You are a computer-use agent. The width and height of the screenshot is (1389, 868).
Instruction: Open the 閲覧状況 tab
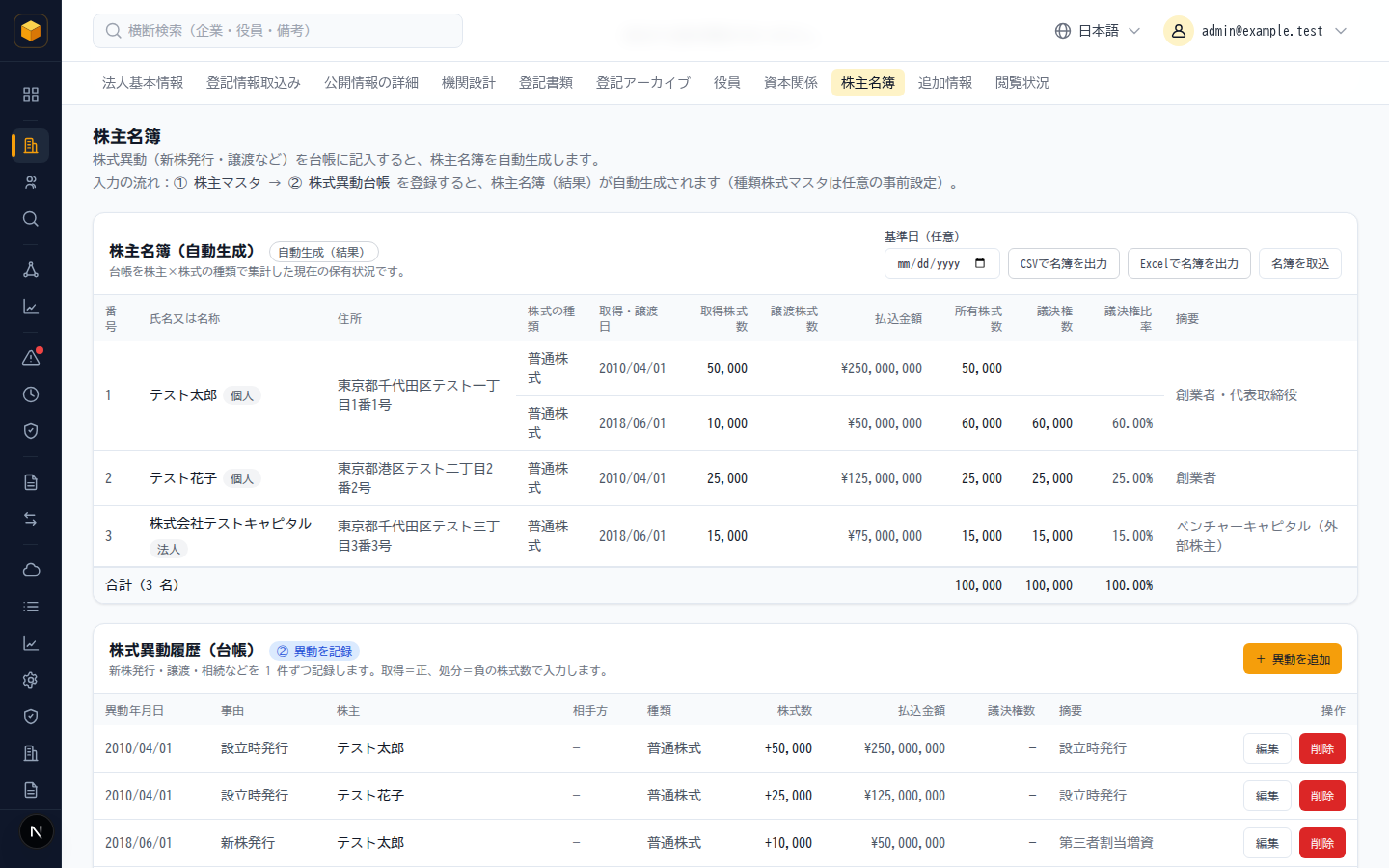tap(1022, 83)
